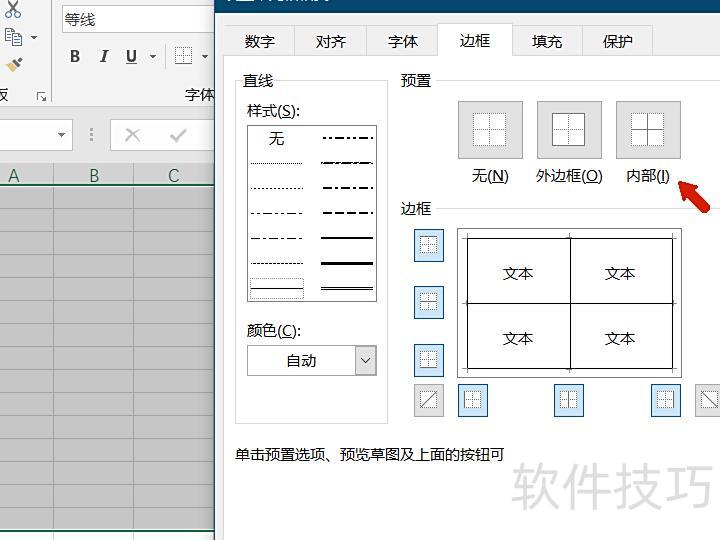The height and width of the screenshot is (540, 720).
Task: Choose the 无 line style
Action: tap(276, 138)
